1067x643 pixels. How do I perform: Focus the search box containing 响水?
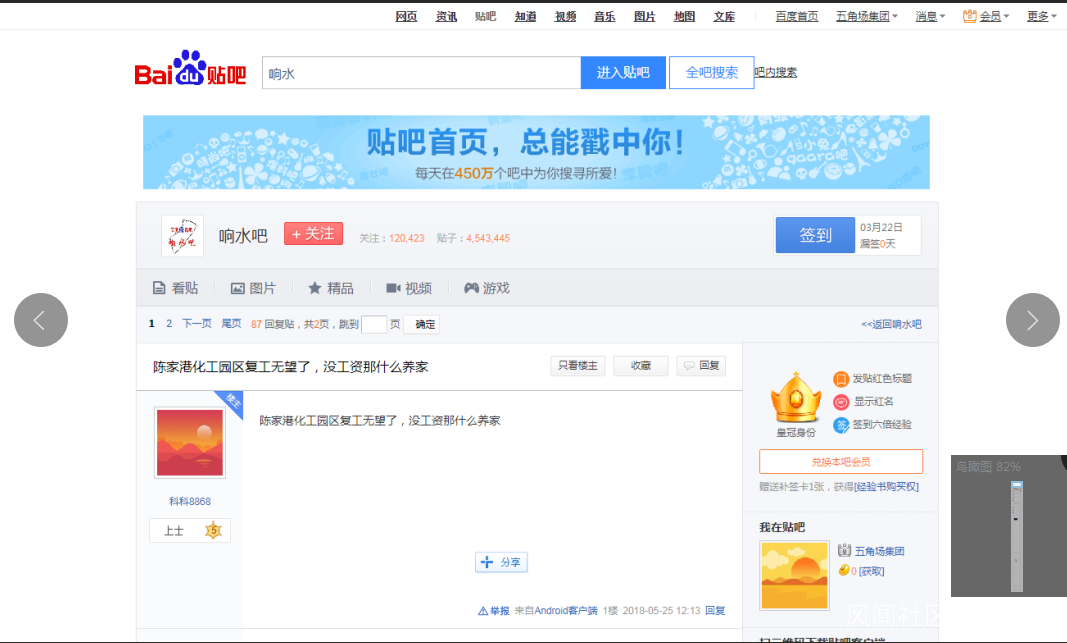tap(421, 72)
